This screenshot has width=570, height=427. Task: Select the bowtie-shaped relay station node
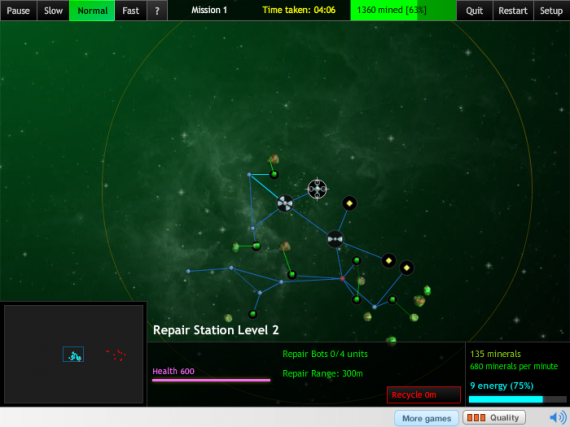coord(335,239)
